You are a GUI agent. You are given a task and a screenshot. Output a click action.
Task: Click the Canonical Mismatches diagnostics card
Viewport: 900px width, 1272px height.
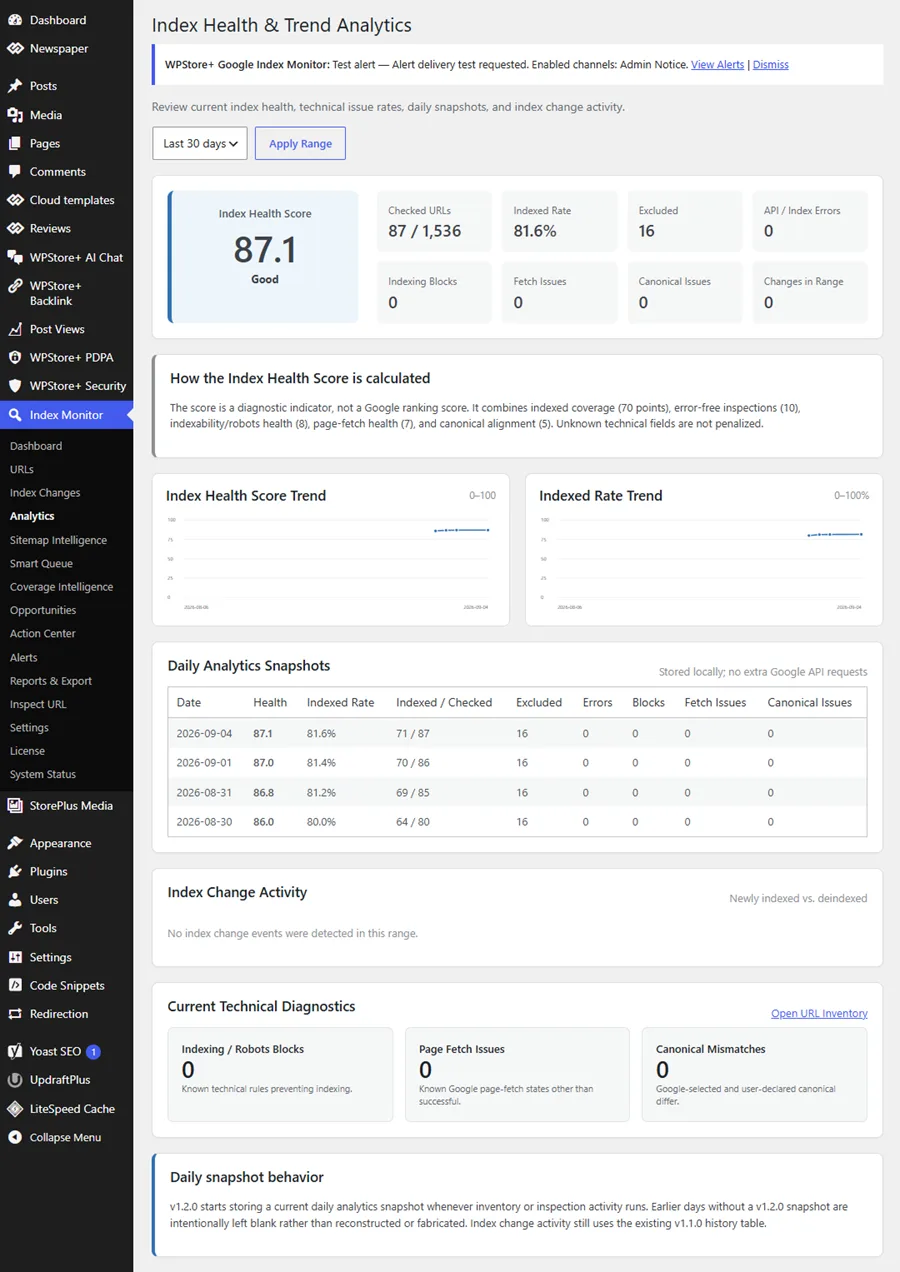(754, 1074)
